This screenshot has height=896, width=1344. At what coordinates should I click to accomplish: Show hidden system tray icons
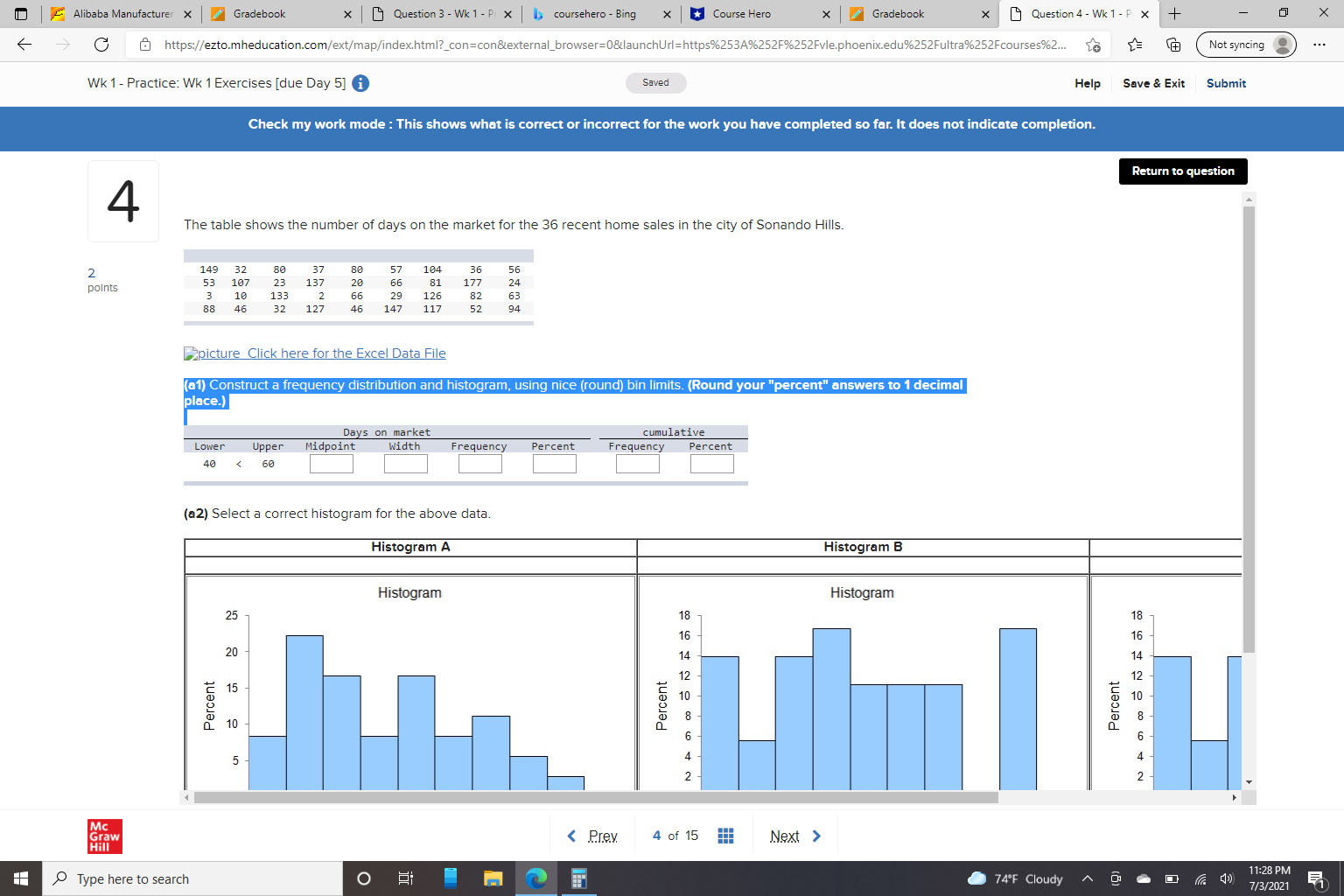click(x=1088, y=878)
